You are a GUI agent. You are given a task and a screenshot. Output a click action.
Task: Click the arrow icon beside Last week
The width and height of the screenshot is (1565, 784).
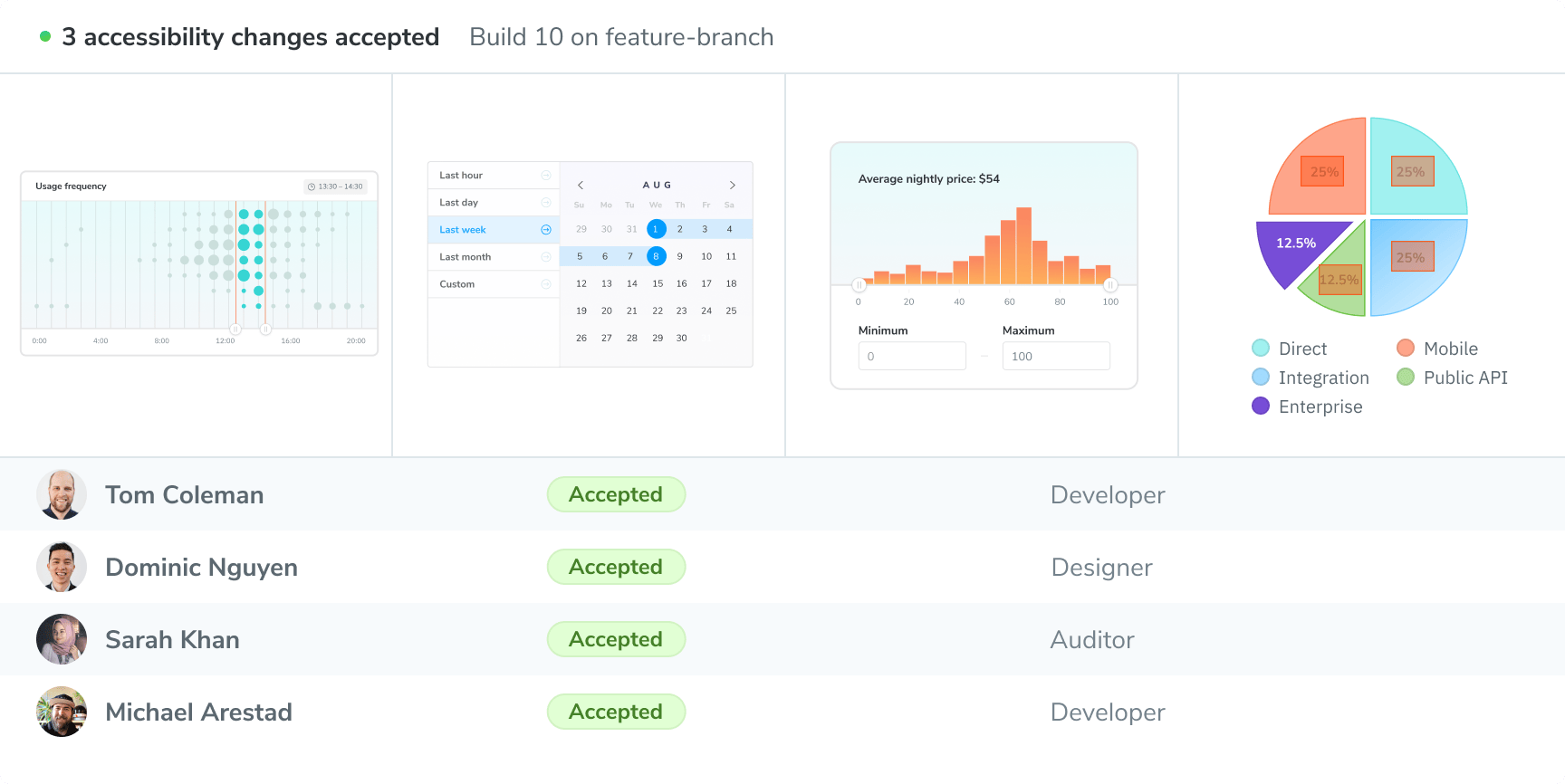[545, 230]
